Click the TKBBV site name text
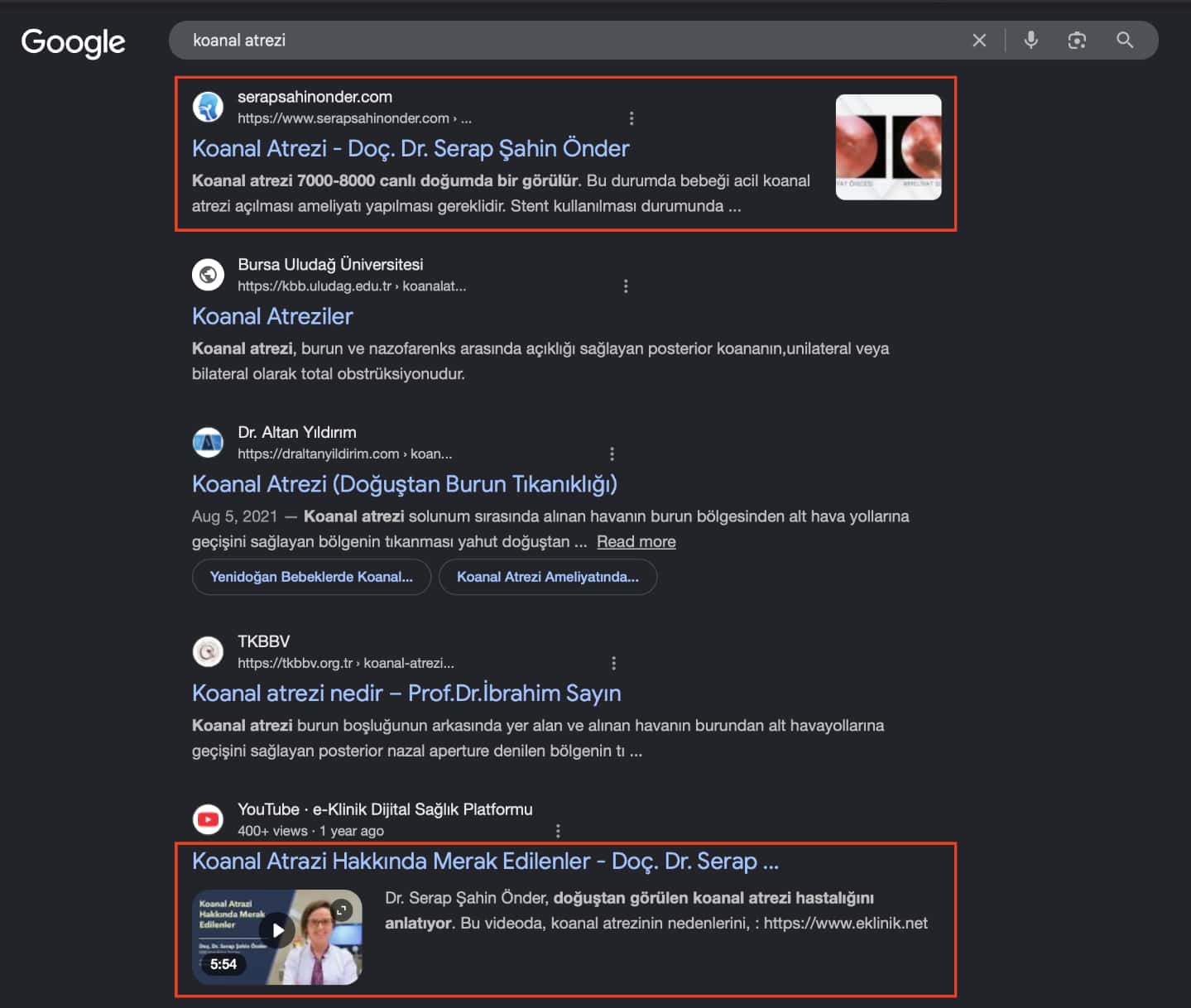The height and width of the screenshot is (1008, 1191). (x=264, y=641)
